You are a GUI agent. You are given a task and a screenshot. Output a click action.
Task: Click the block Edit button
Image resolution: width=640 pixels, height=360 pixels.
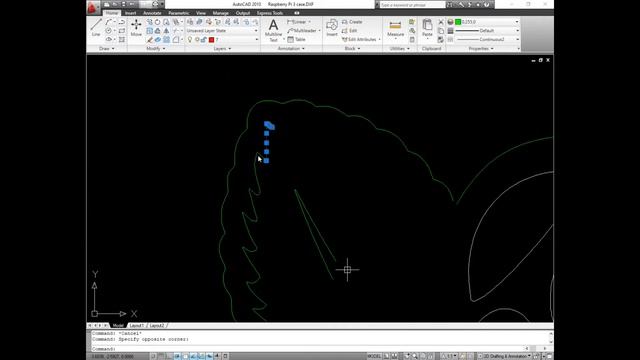point(350,31)
